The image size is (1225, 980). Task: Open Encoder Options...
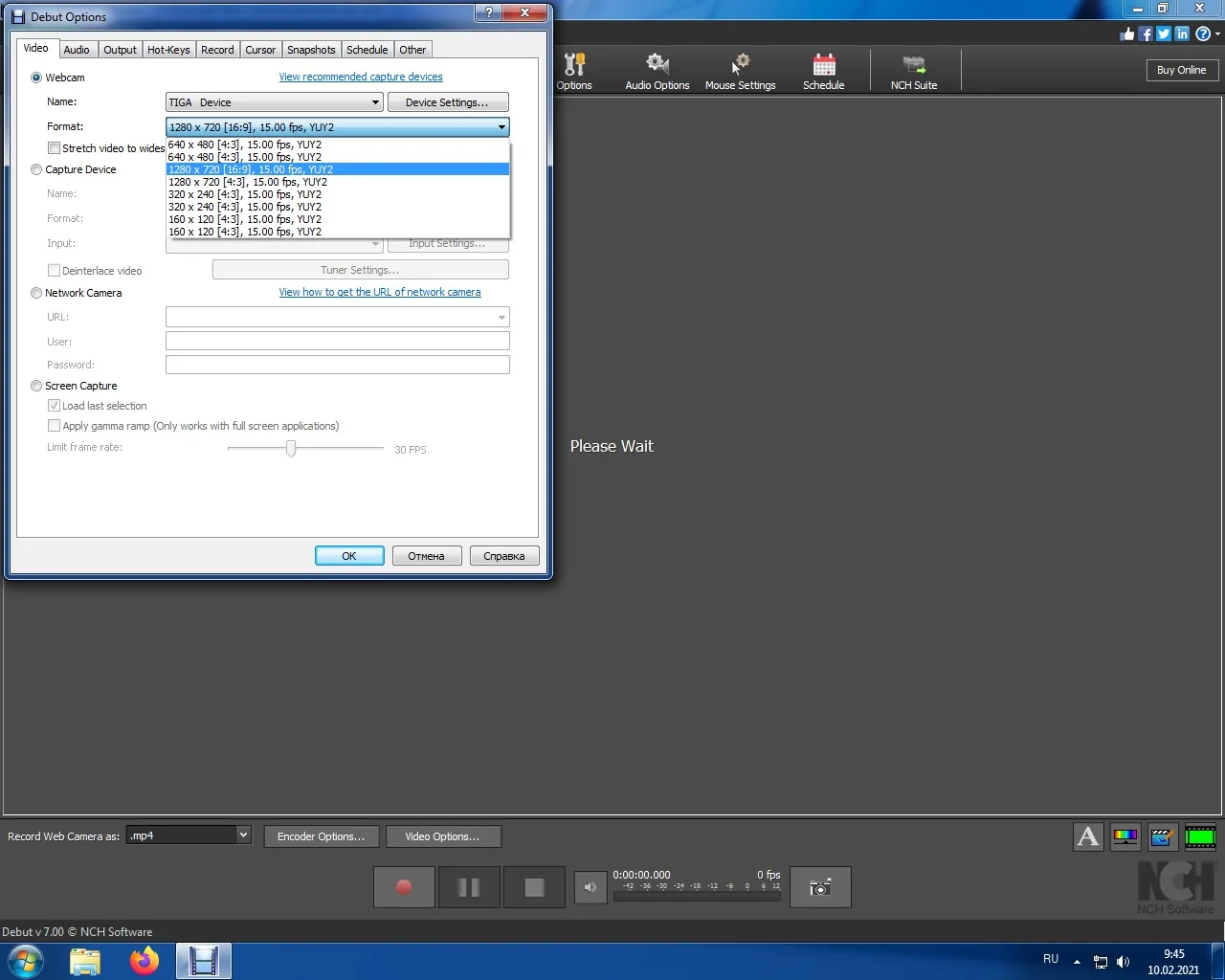tap(321, 836)
